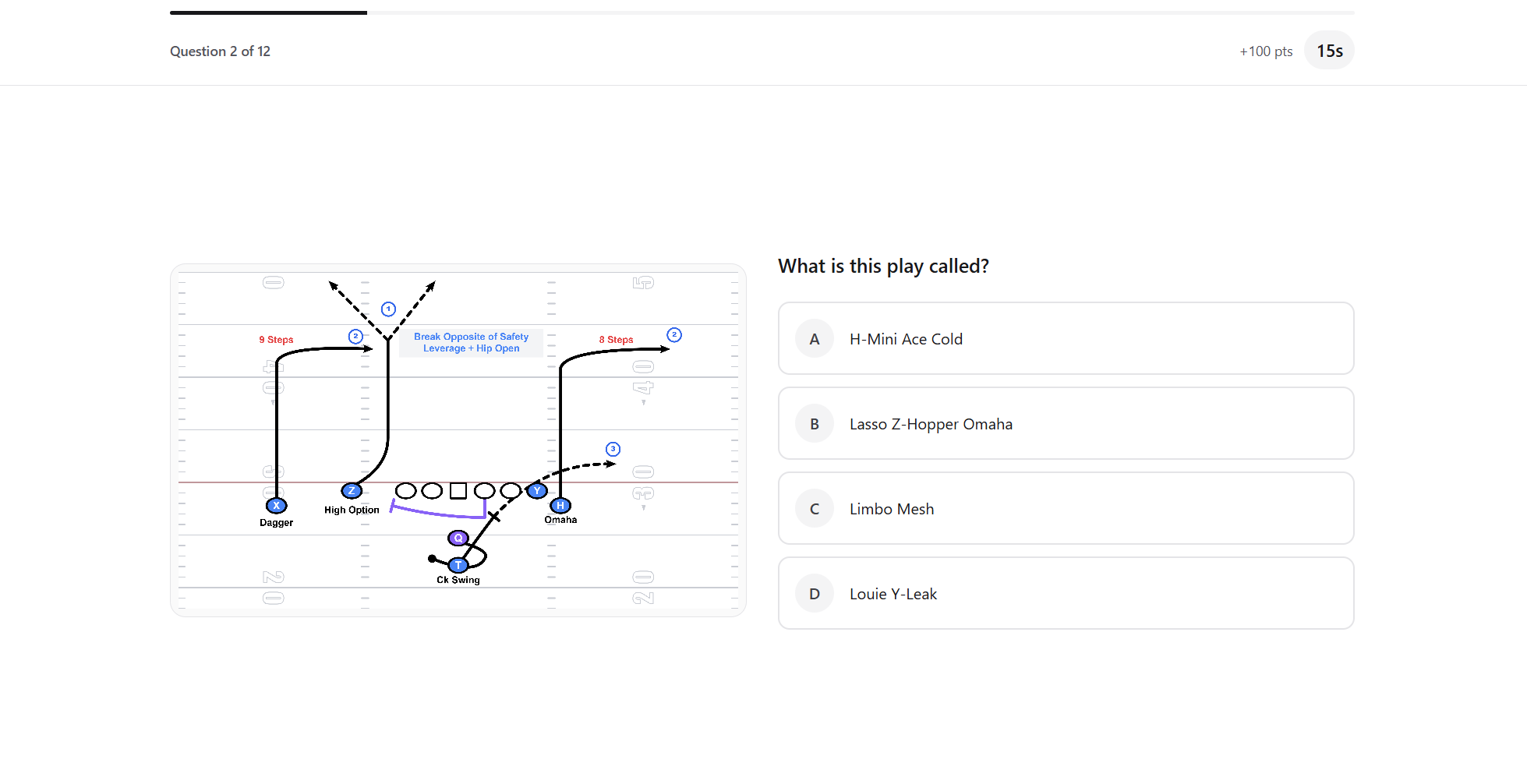Click the X receiver marker labeled Dagger
The image size is (1527, 784).
[276, 506]
